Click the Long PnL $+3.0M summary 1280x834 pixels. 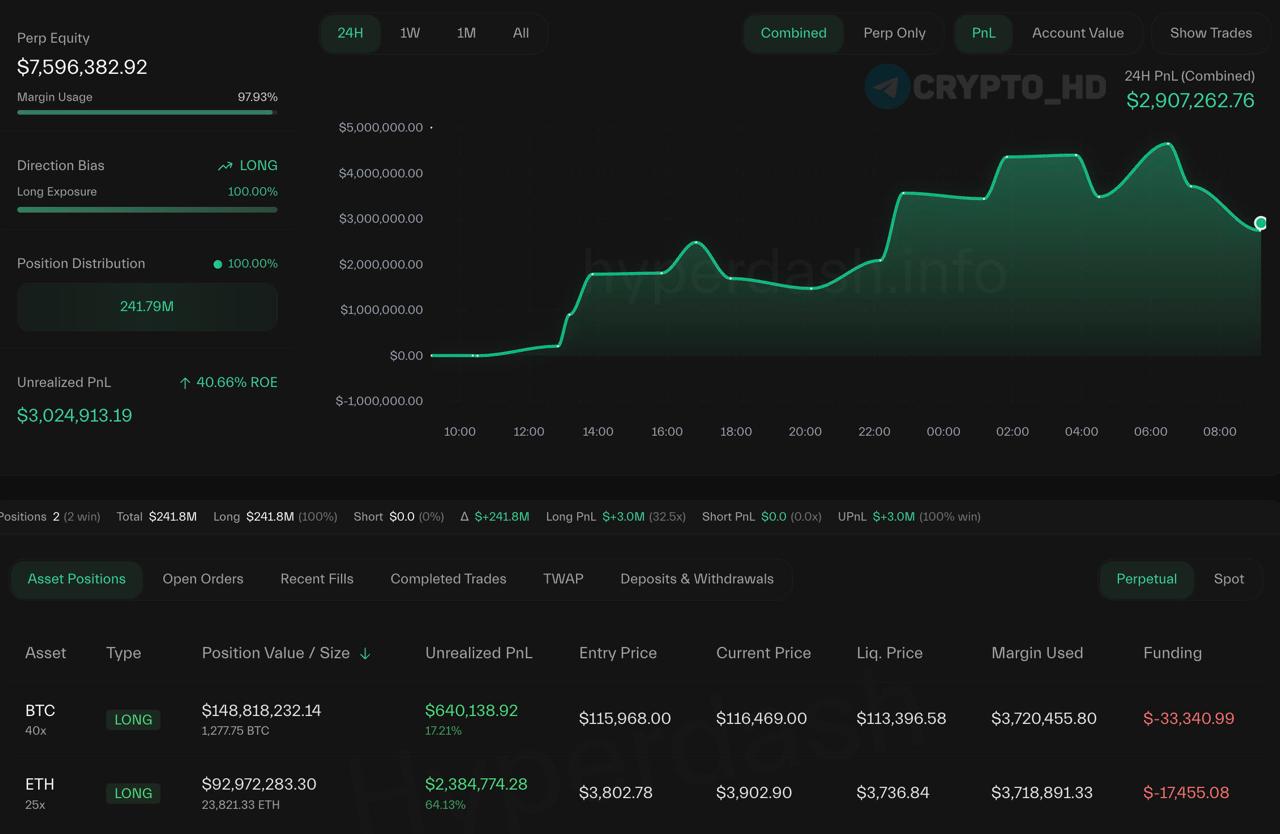616,517
